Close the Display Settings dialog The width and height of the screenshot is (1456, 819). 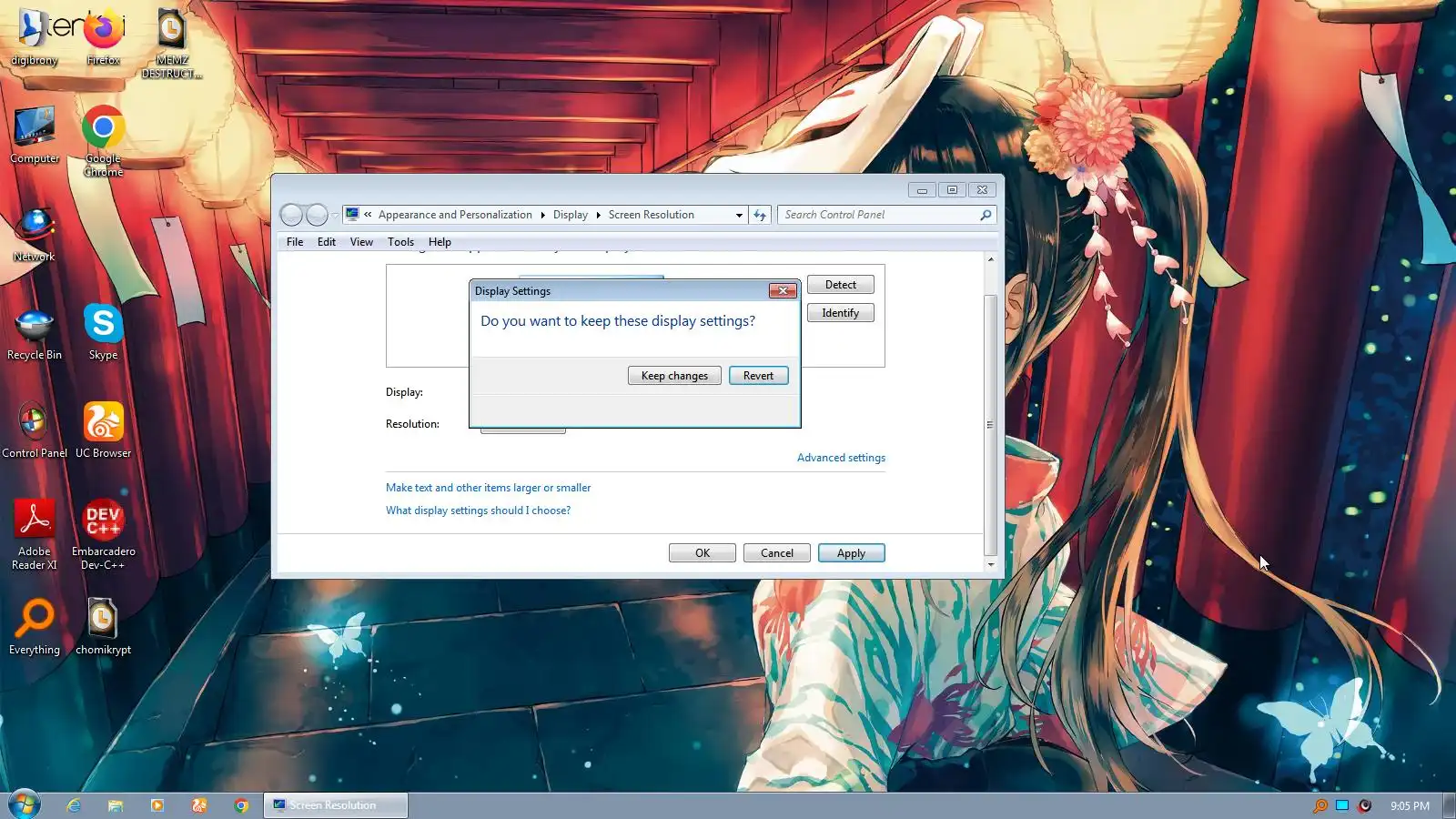pyautogui.click(x=783, y=290)
